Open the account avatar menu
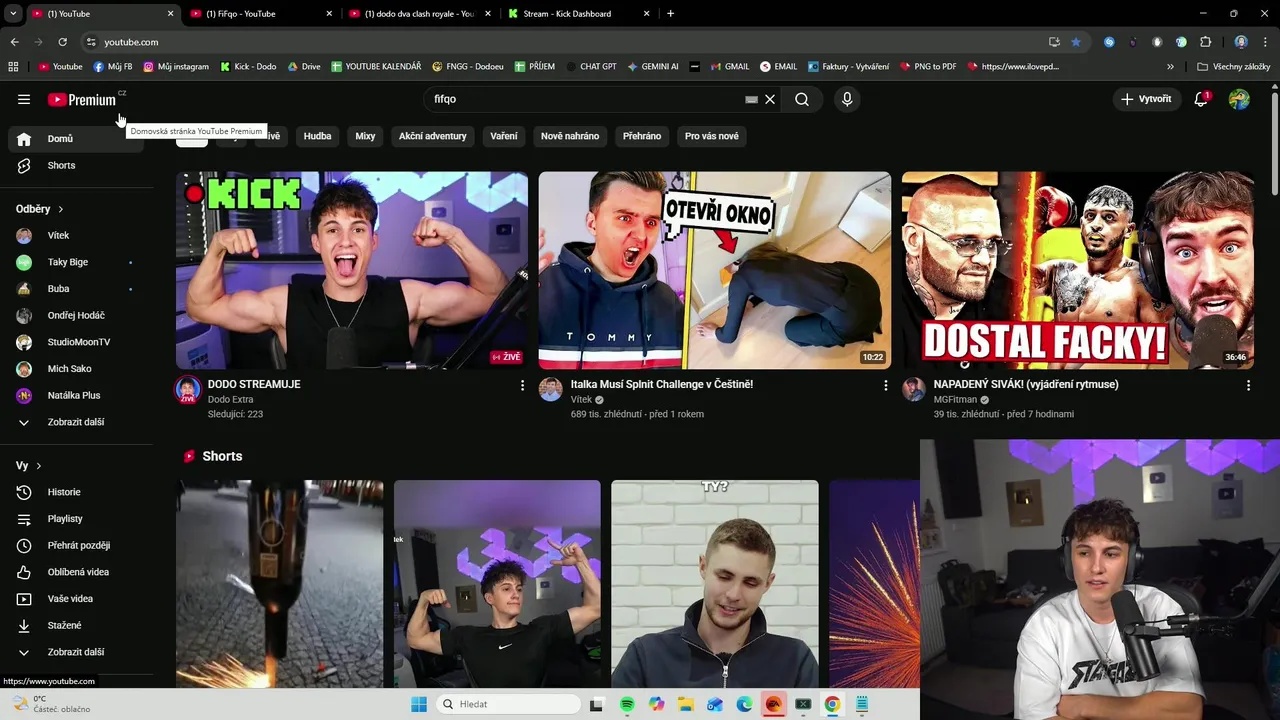Viewport: 1280px width, 720px height. [1239, 99]
